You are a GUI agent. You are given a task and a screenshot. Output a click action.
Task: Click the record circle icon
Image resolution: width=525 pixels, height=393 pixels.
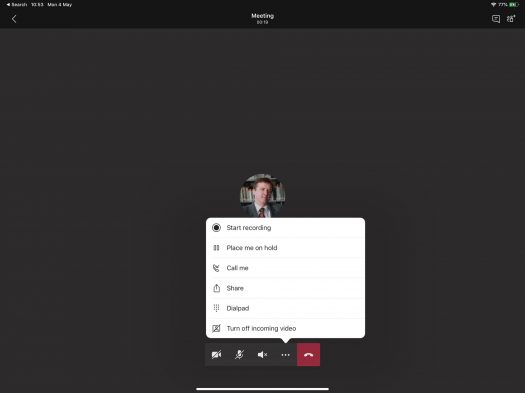click(216, 228)
